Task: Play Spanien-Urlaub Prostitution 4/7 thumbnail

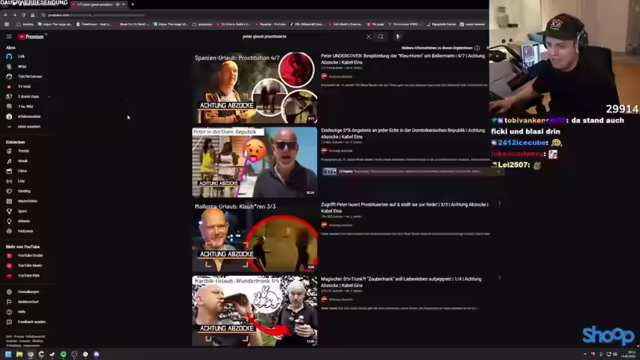Action: click(x=255, y=88)
